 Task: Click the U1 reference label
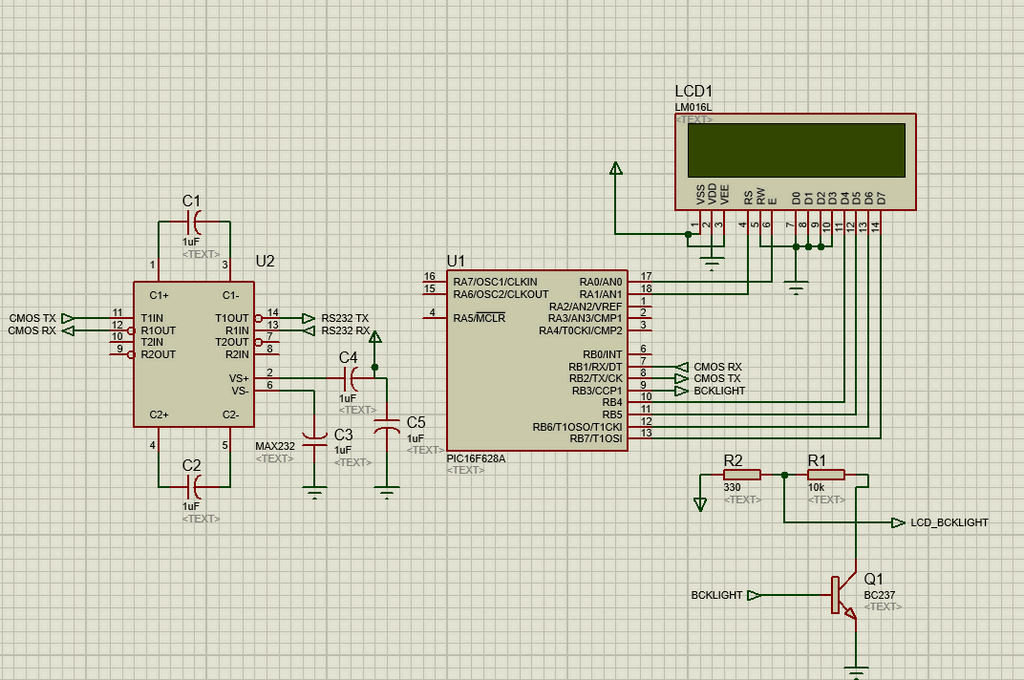[456, 261]
